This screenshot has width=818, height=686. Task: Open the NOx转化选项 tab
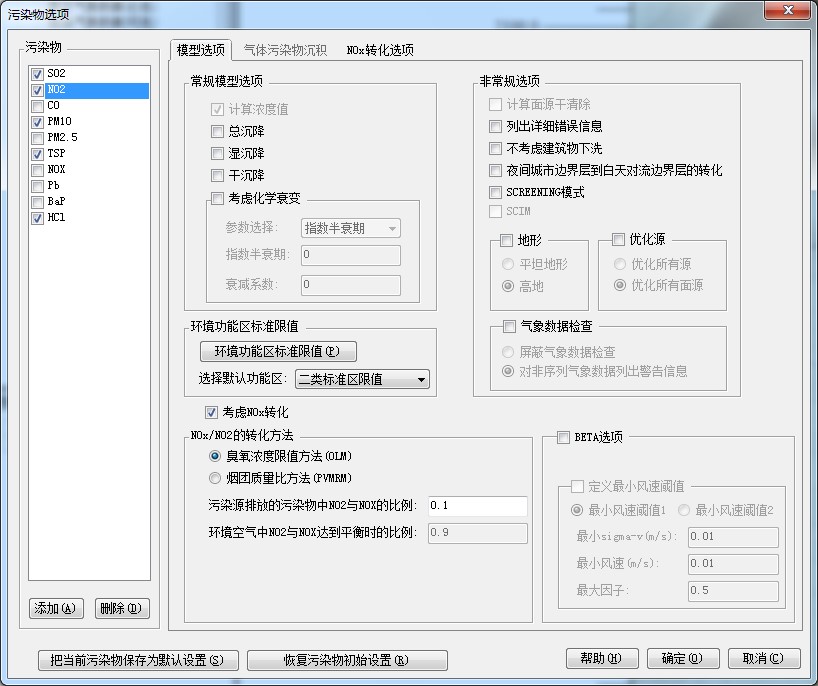(380, 50)
